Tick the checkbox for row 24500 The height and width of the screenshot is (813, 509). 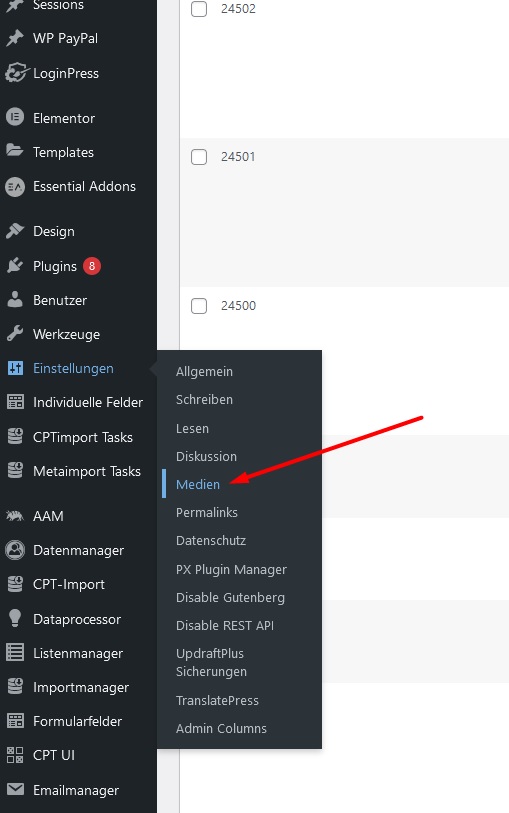point(199,306)
